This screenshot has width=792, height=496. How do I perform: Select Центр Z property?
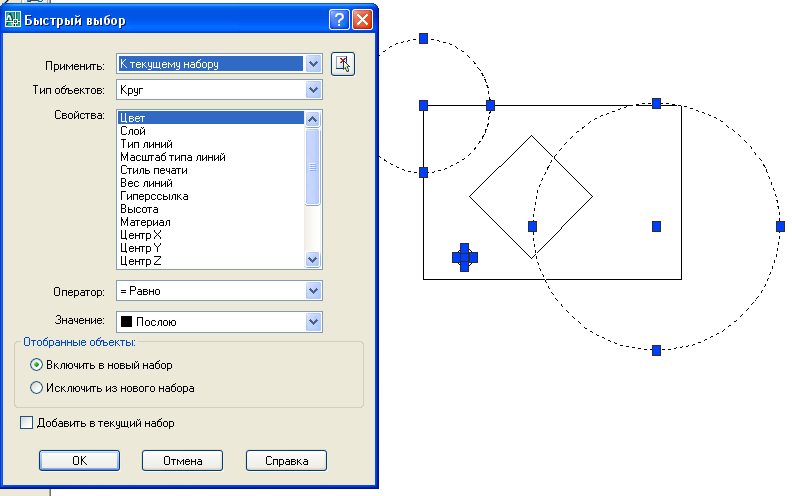coord(211,261)
